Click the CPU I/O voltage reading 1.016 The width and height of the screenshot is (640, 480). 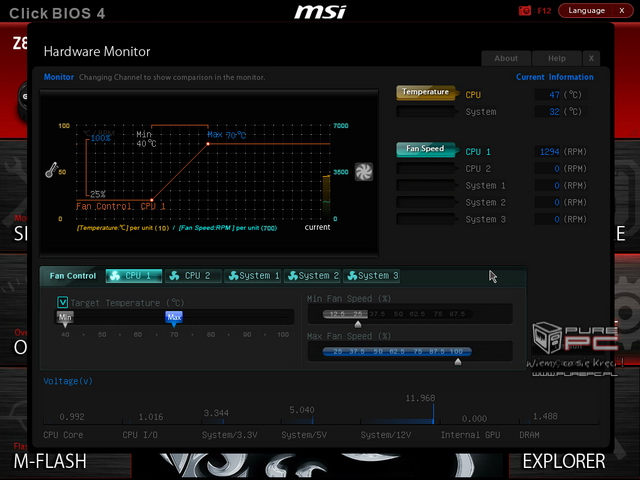click(x=151, y=417)
